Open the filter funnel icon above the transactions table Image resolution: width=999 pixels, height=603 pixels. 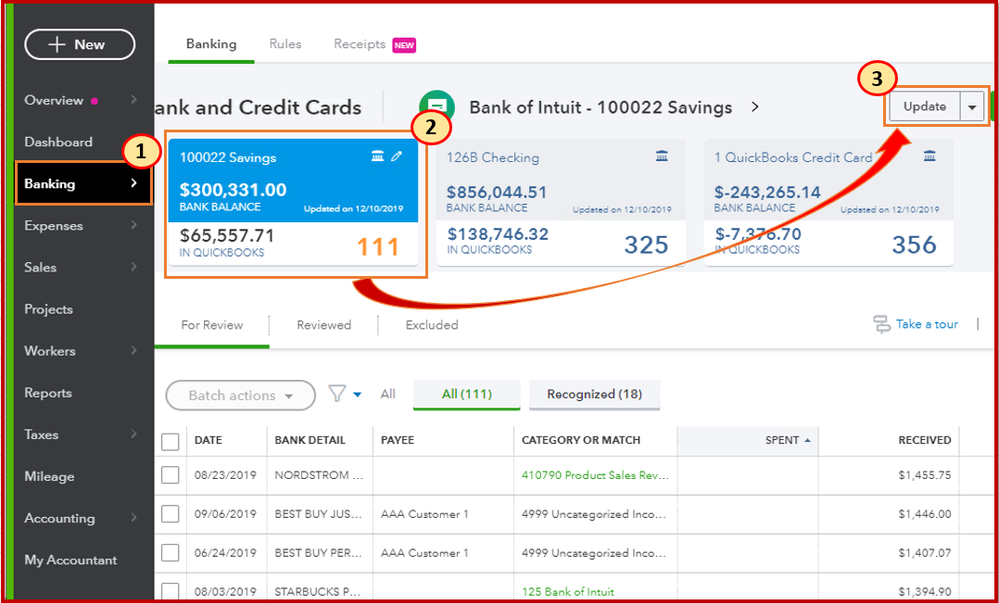click(337, 394)
